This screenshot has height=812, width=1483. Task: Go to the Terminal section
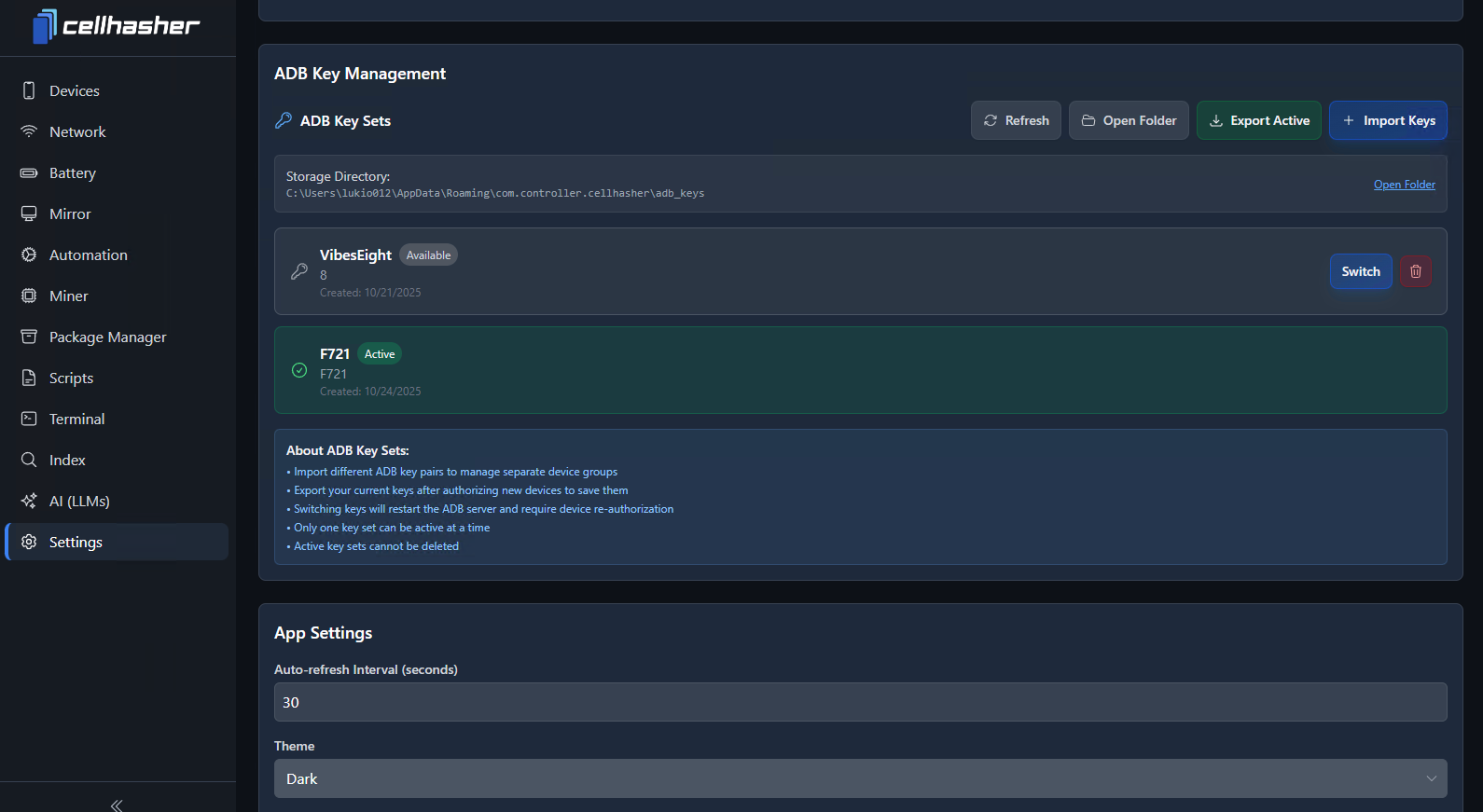pyautogui.click(x=76, y=419)
